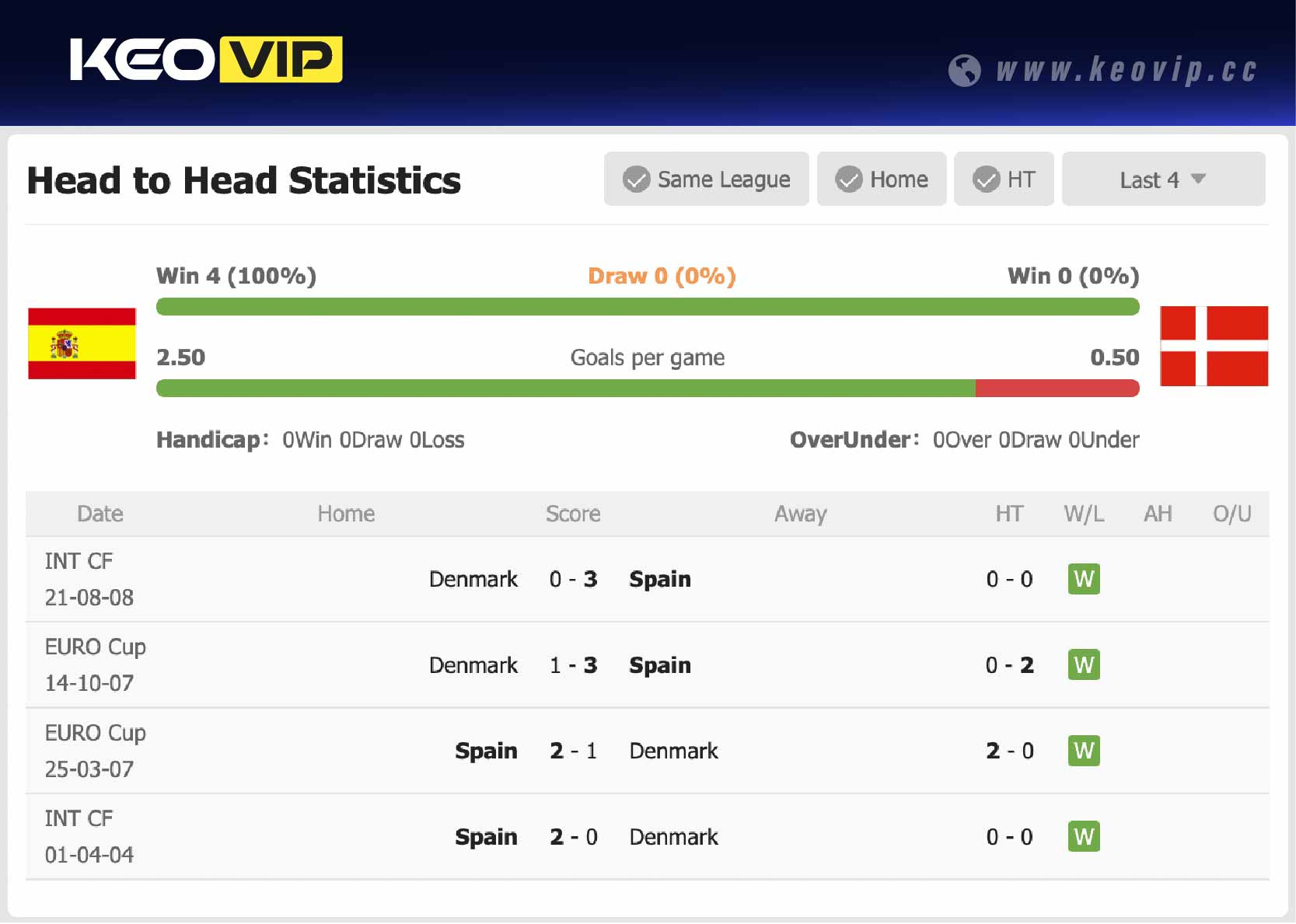The width and height of the screenshot is (1296, 924).
Task: Click the KEOVIP logo
Action: point(206,59)
